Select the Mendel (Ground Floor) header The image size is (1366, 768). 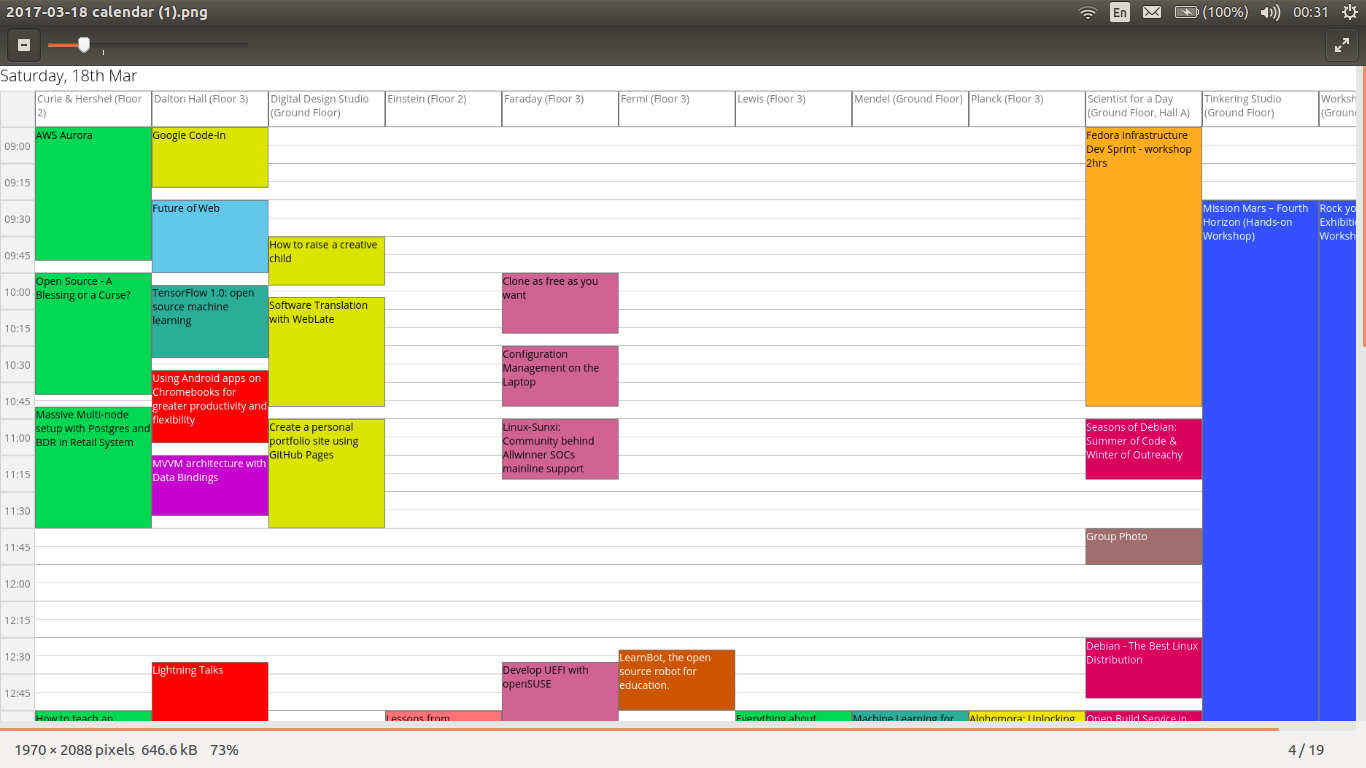910,109
